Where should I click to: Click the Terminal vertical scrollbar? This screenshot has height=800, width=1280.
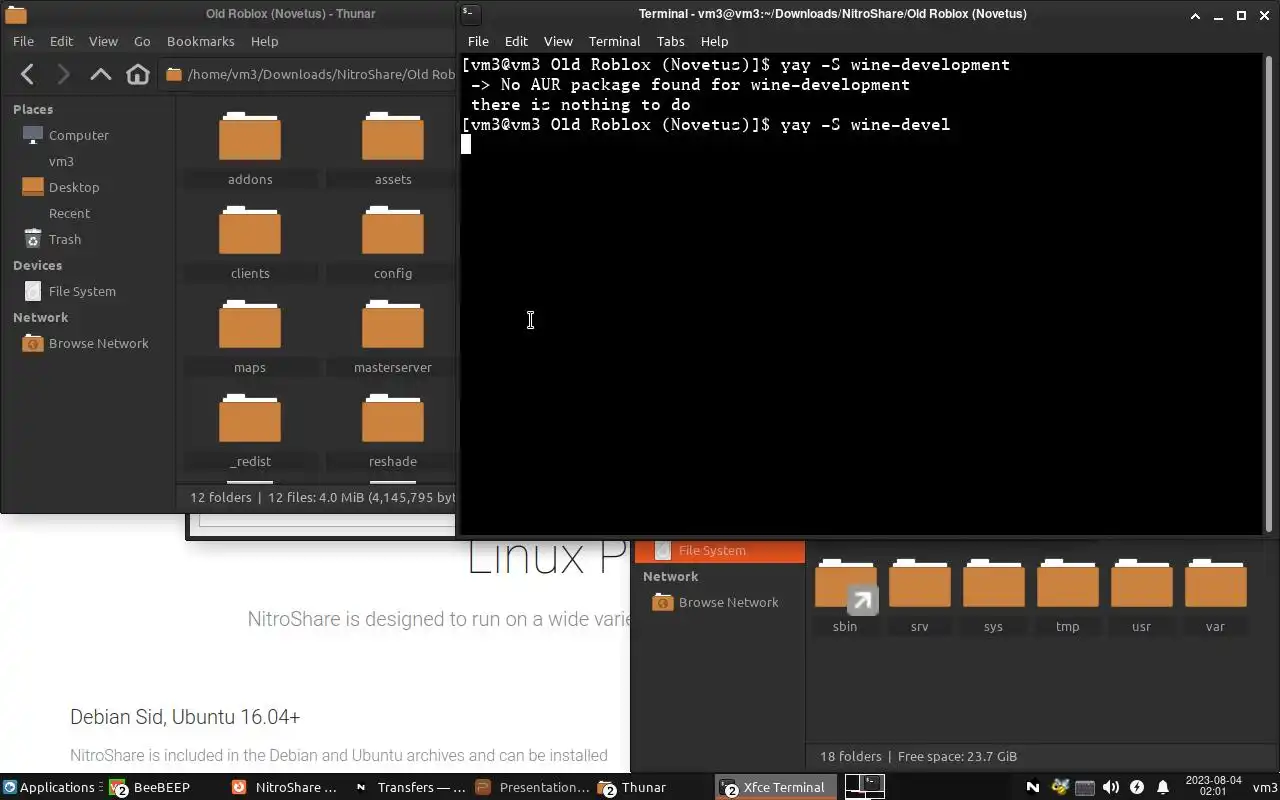[1269, 293]
